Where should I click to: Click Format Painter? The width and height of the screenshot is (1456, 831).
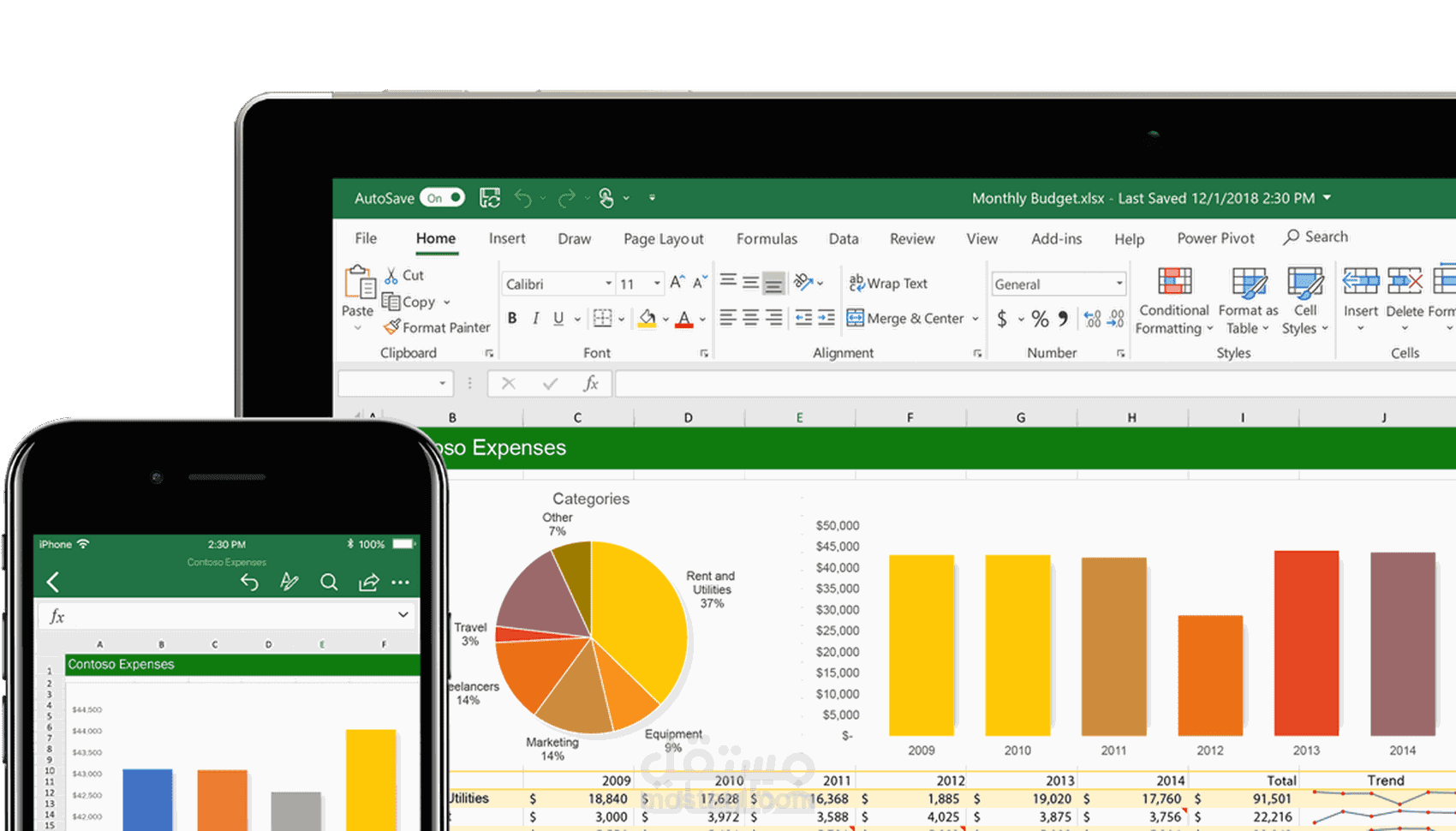pos(437,327)
